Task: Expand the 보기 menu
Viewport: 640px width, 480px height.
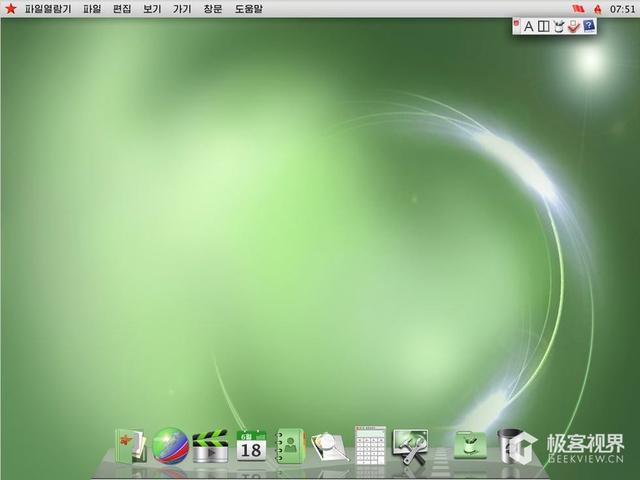Action: coord(152,9)
